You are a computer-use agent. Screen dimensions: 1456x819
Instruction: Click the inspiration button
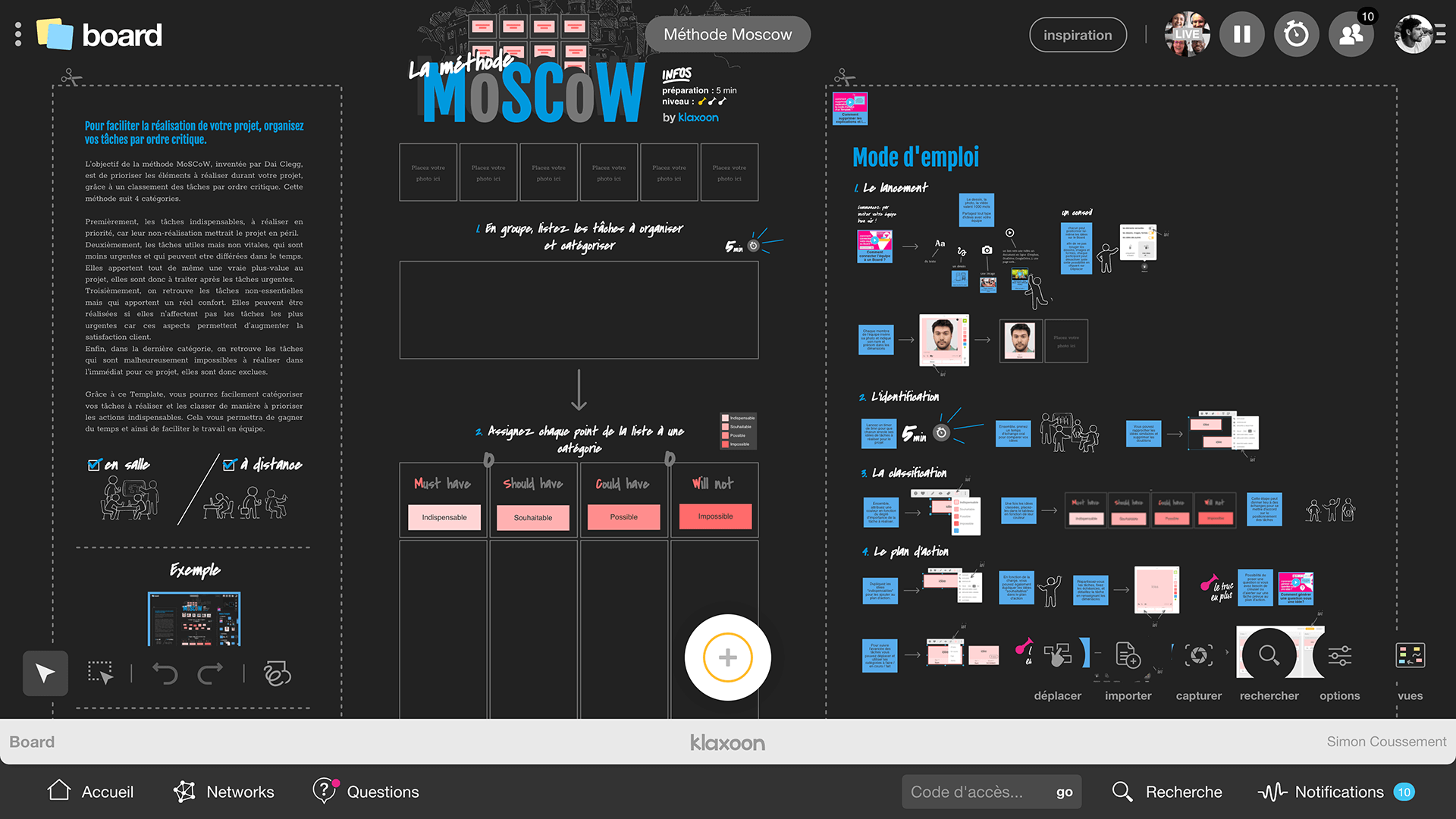tap(1078, 35)
